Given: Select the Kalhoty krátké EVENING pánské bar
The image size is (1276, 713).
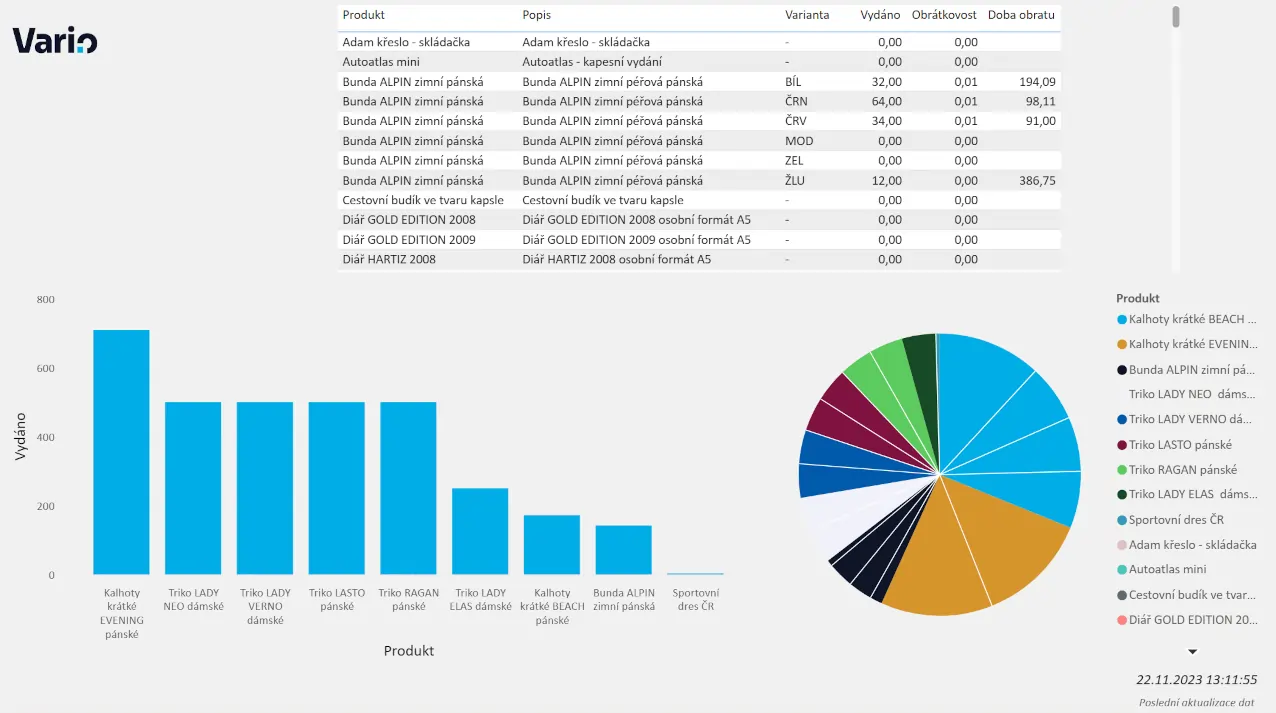Looking at the screenshot, I should coord(121,452).
